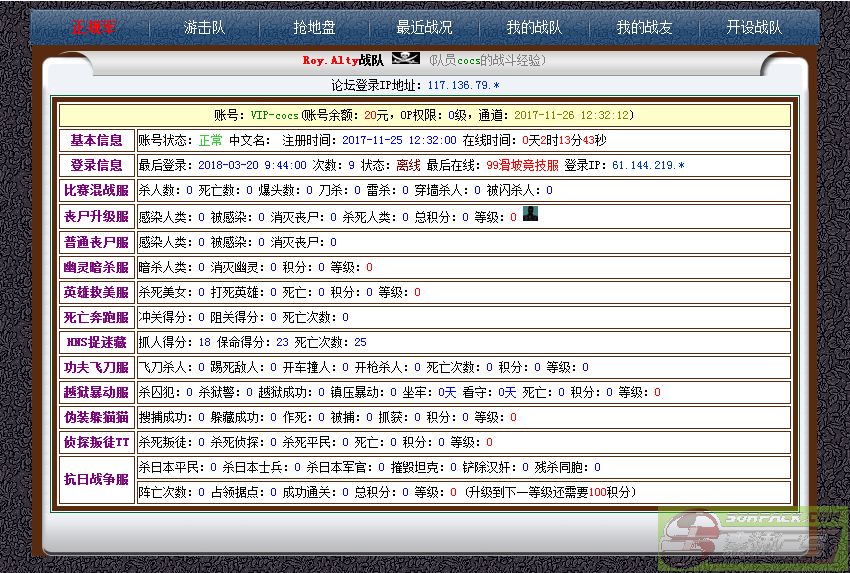
Task: Click the 幽灵暗杀服 category label
Action: coord(96,267)
